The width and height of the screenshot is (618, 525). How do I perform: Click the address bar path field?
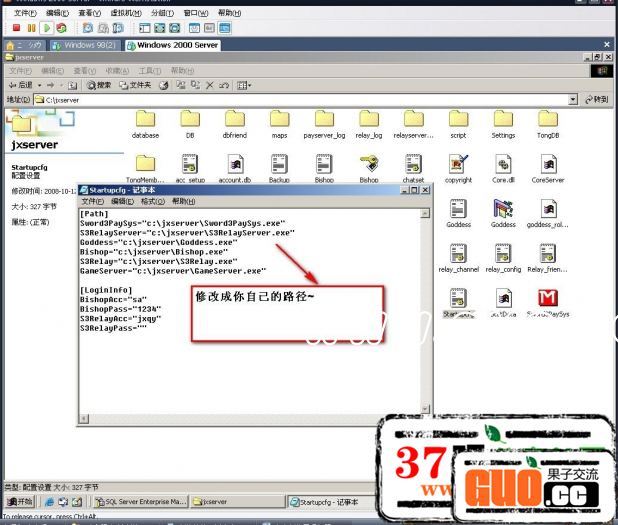coord(300,100)
